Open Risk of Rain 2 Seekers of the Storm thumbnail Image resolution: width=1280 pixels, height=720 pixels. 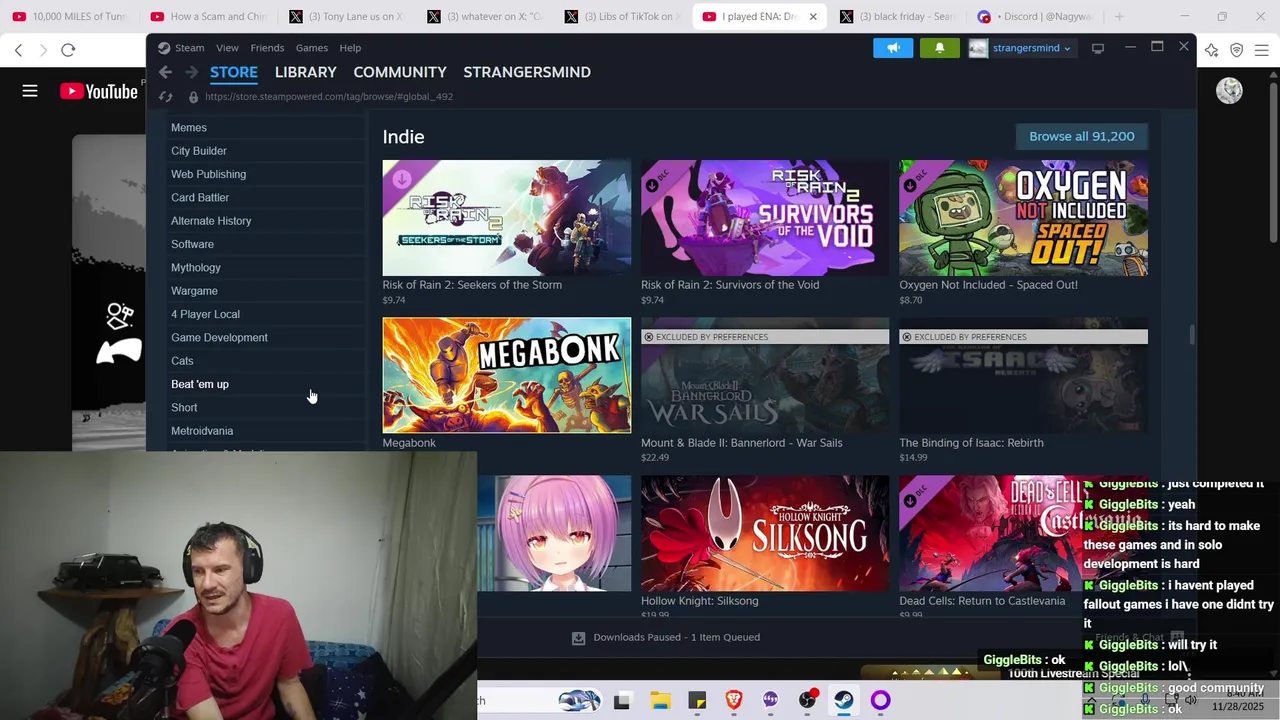[x=507, y=218]
